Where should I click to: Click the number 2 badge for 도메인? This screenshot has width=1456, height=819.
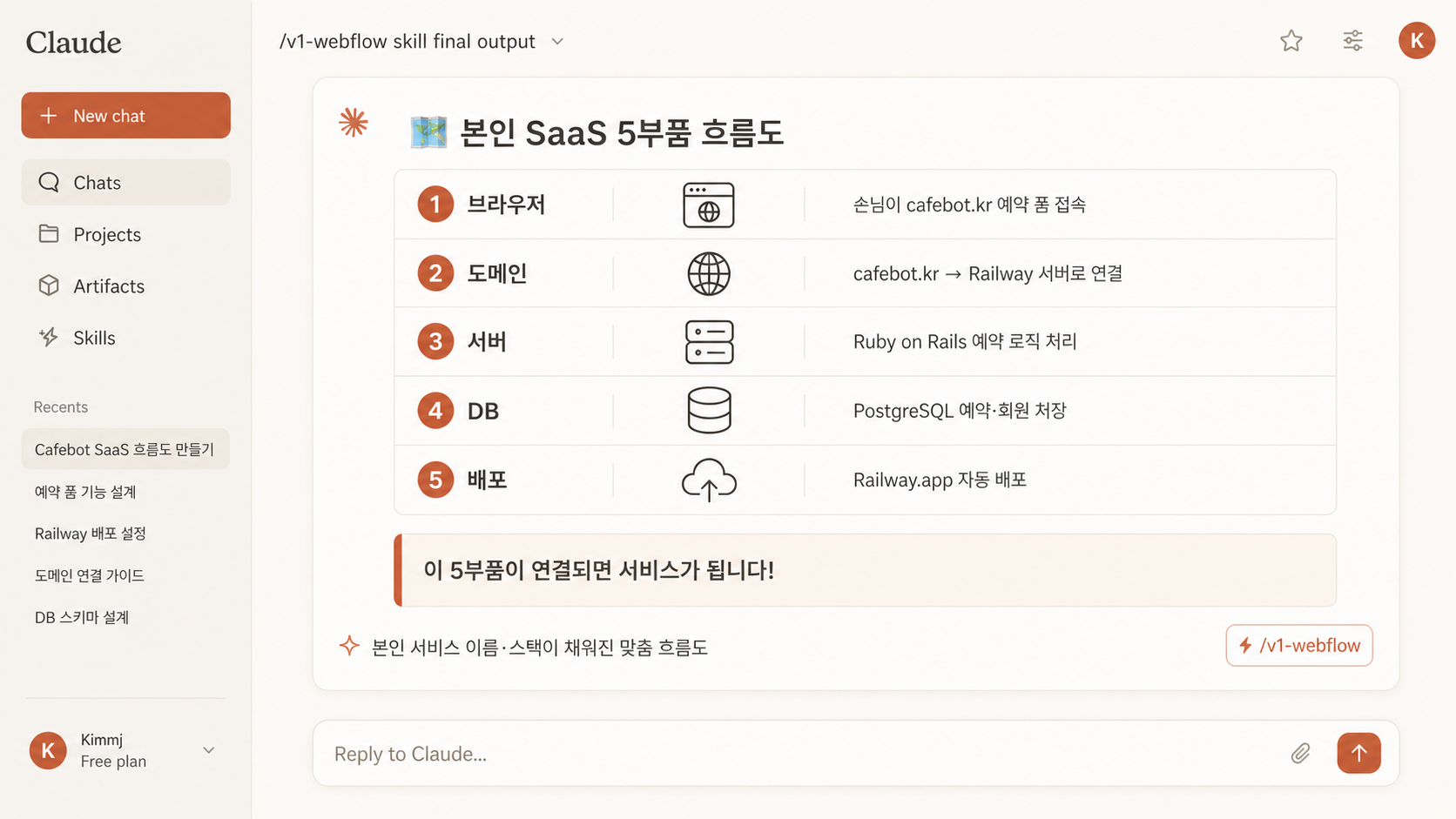(x=435, y=273)
